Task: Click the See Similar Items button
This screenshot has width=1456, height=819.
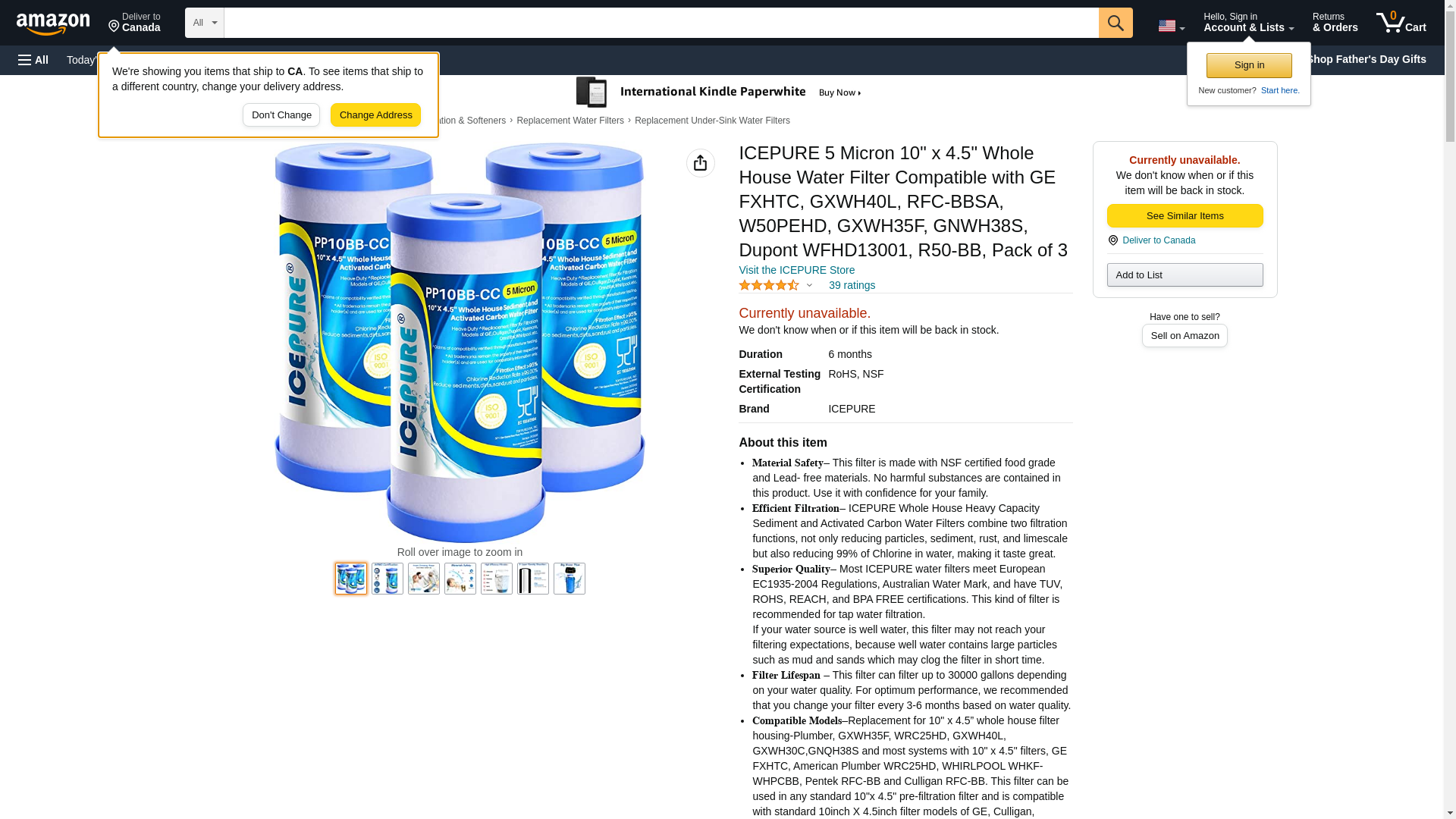Action: click(x=1185, y=216)
